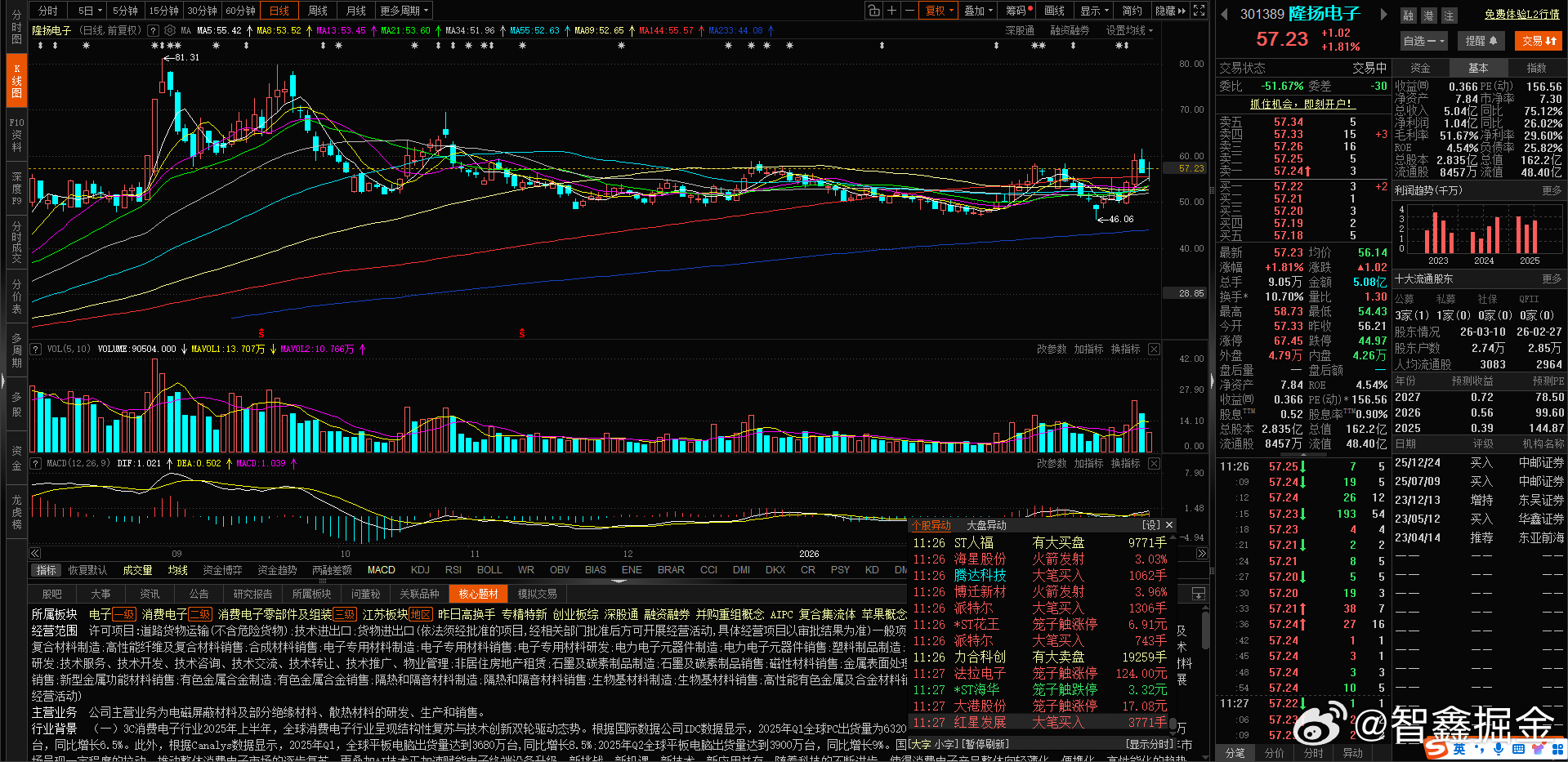Screen dimensions: 1568x762
Task: Toggle the Sogou microphone voice input icon
Action: [x=1499, y=747]
